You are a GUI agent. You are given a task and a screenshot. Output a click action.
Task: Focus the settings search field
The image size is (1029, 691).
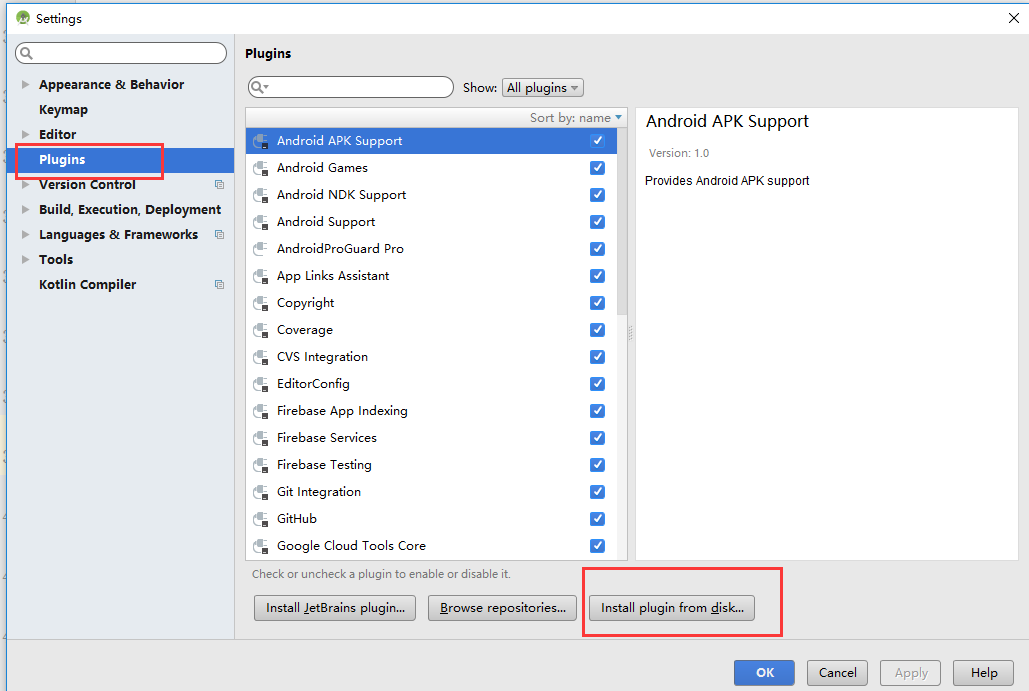coord(121,53)
